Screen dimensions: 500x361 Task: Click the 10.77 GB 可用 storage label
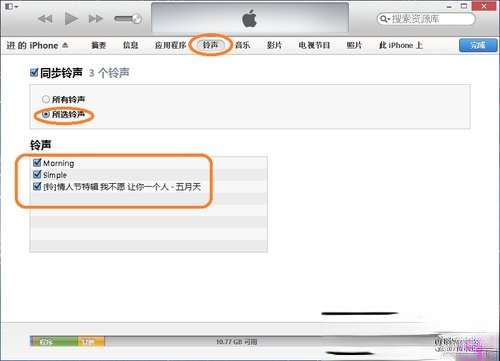[x=236, y=342]
